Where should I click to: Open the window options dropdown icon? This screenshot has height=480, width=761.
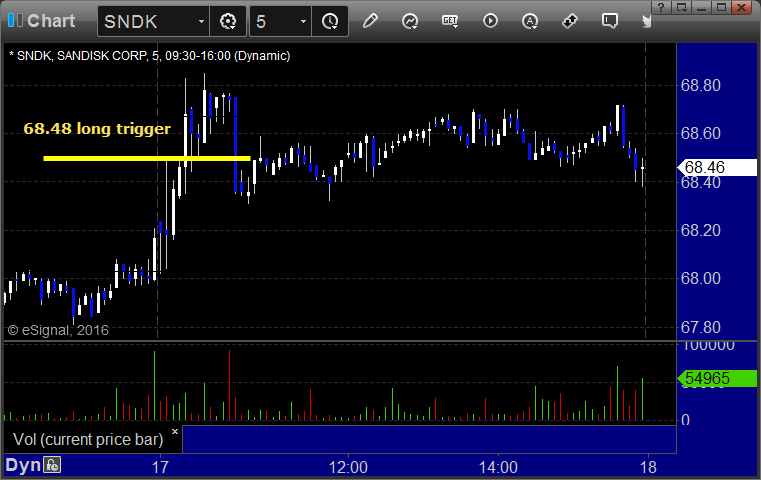pos(681,7)
